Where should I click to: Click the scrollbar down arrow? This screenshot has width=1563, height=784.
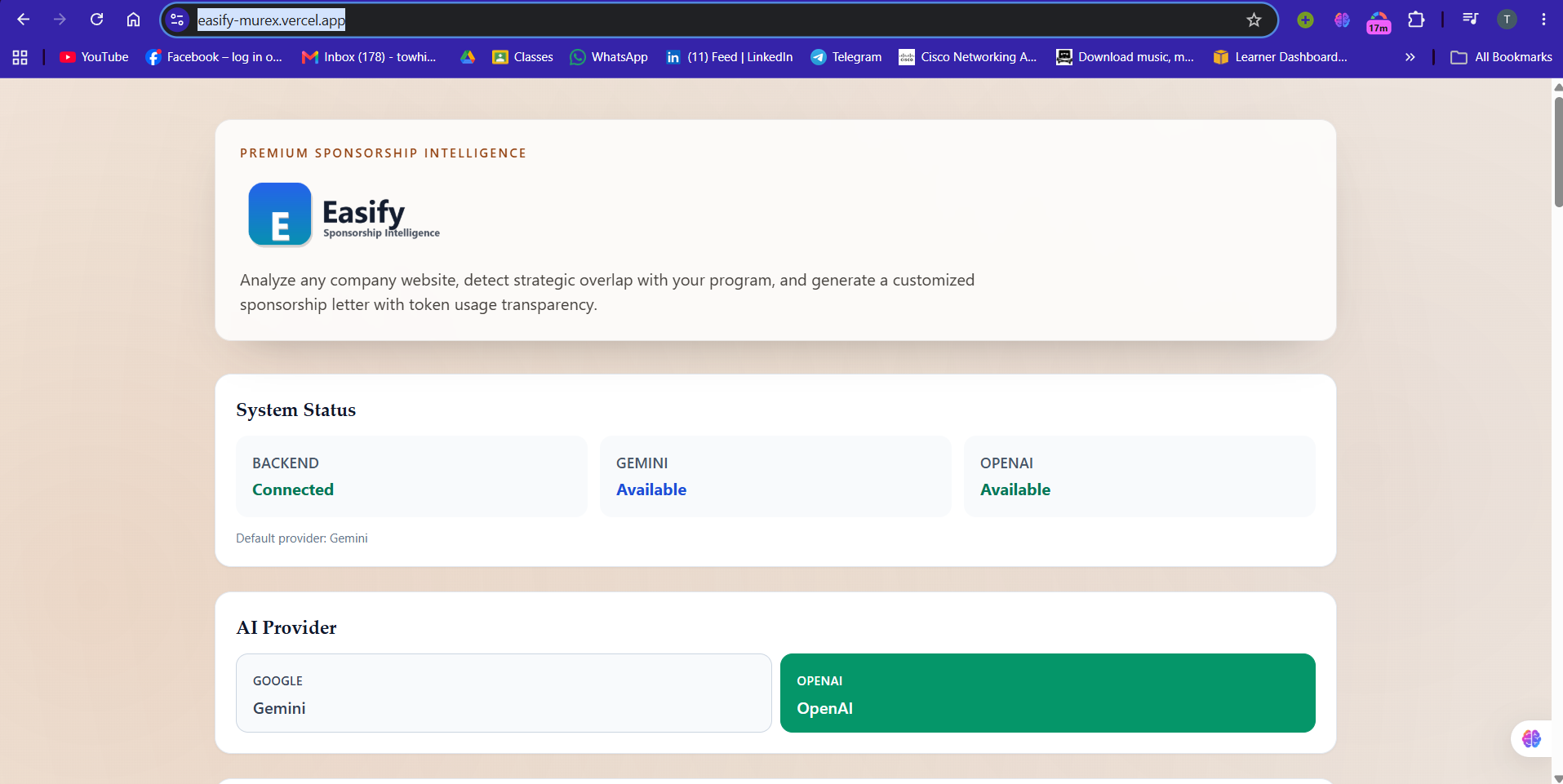[x=1558, y=778]
